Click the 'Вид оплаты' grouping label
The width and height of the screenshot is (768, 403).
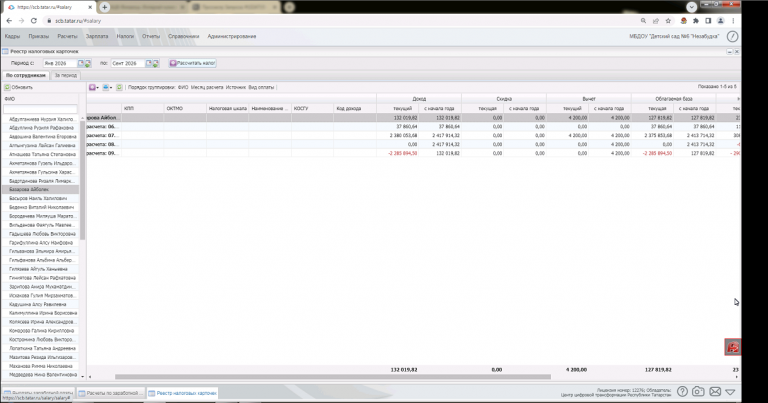(261, 87)
